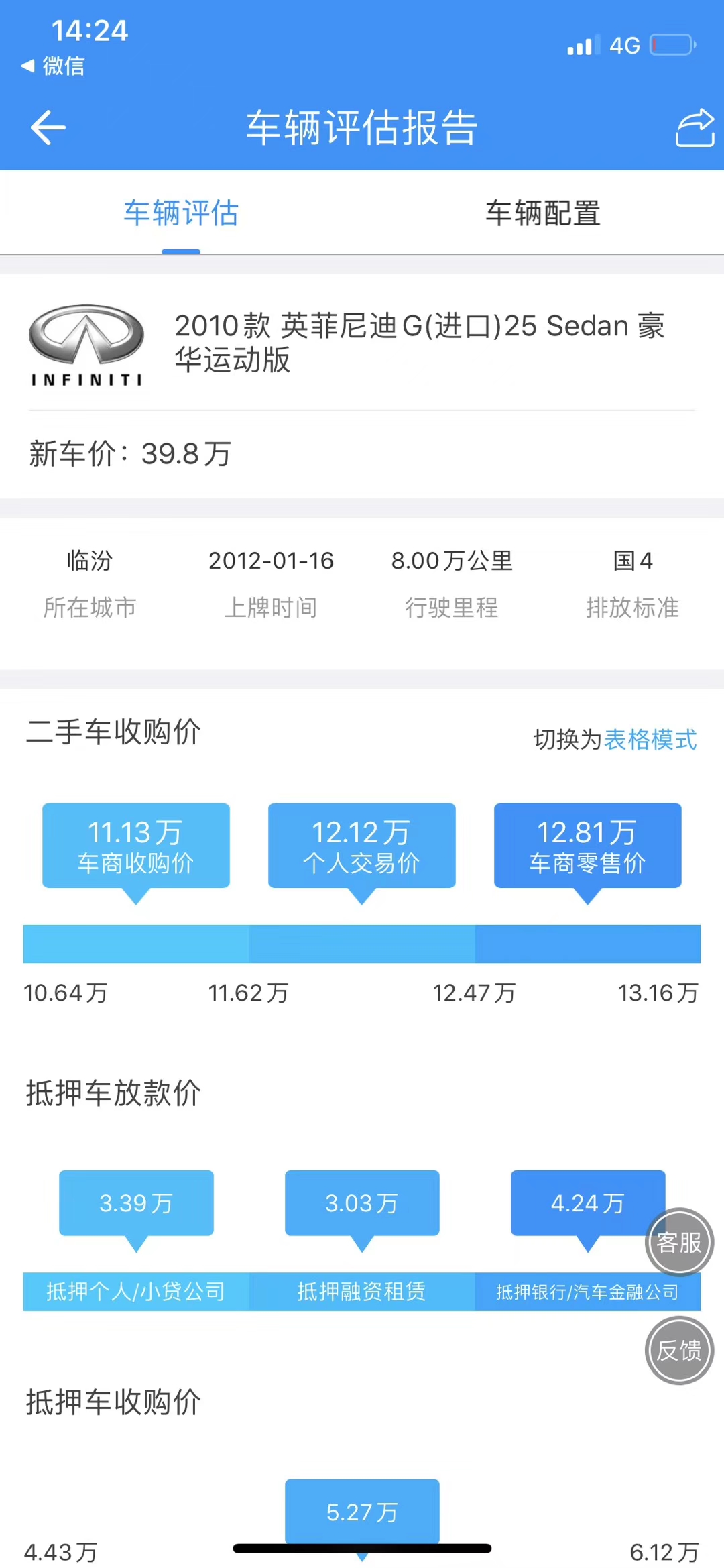The width and height of the screenshot is (724, 1568).
Task: Tap the 排放标准 label
Action: [633, 608]
